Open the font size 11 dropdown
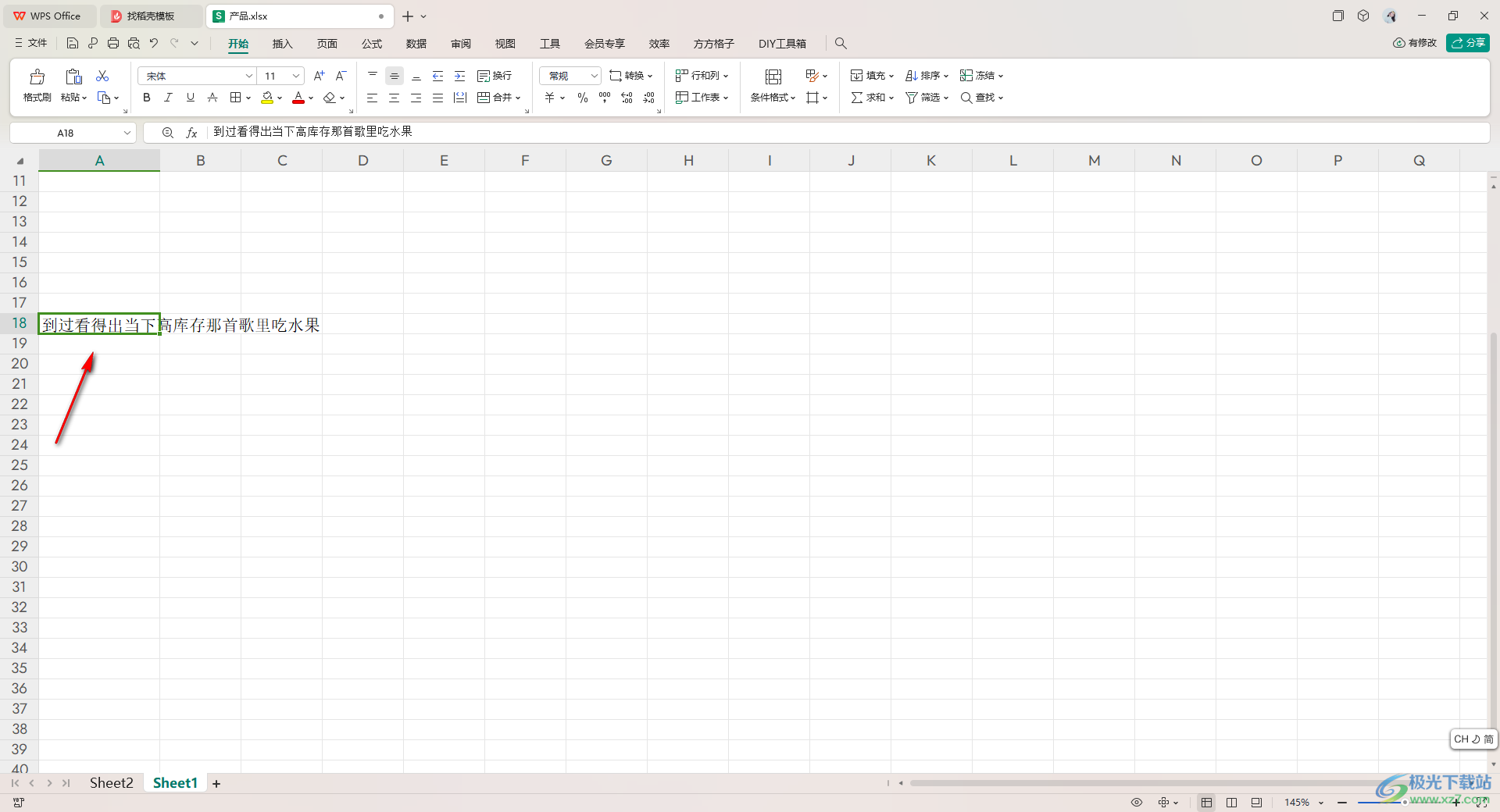Viewport: 1500px width, 812px height. coord(296,76)
